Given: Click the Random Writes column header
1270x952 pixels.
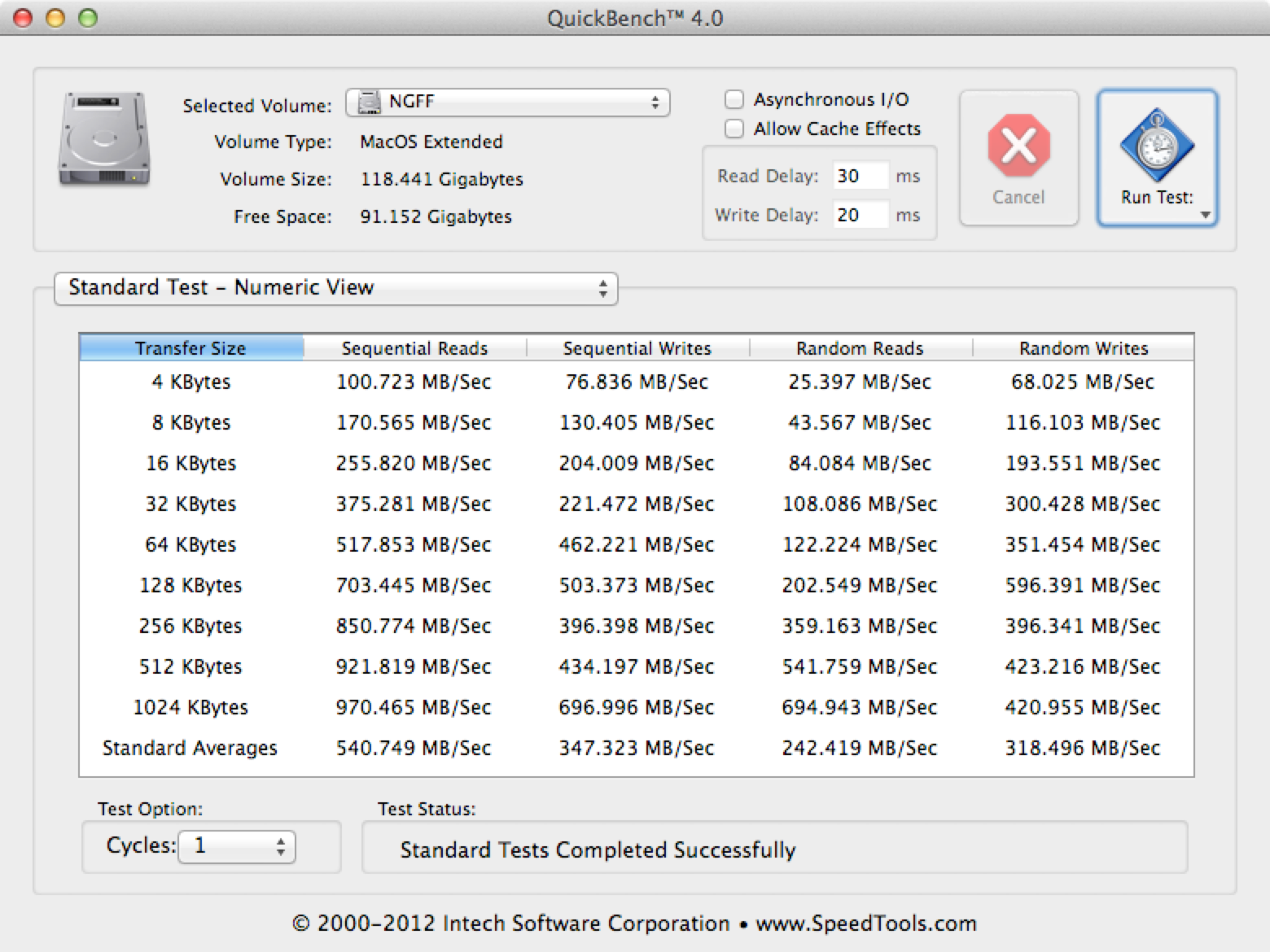Looking at the screenshot, I should click(x=1083, y=348).
